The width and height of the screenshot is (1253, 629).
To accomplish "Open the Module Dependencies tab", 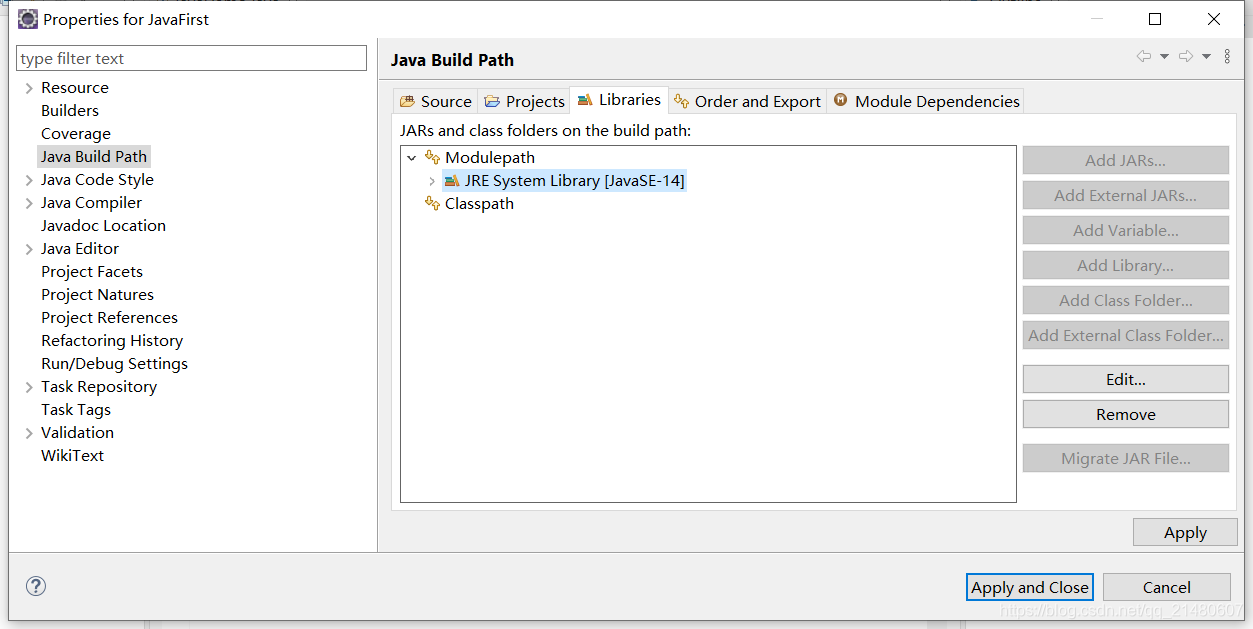I will 926,101.
